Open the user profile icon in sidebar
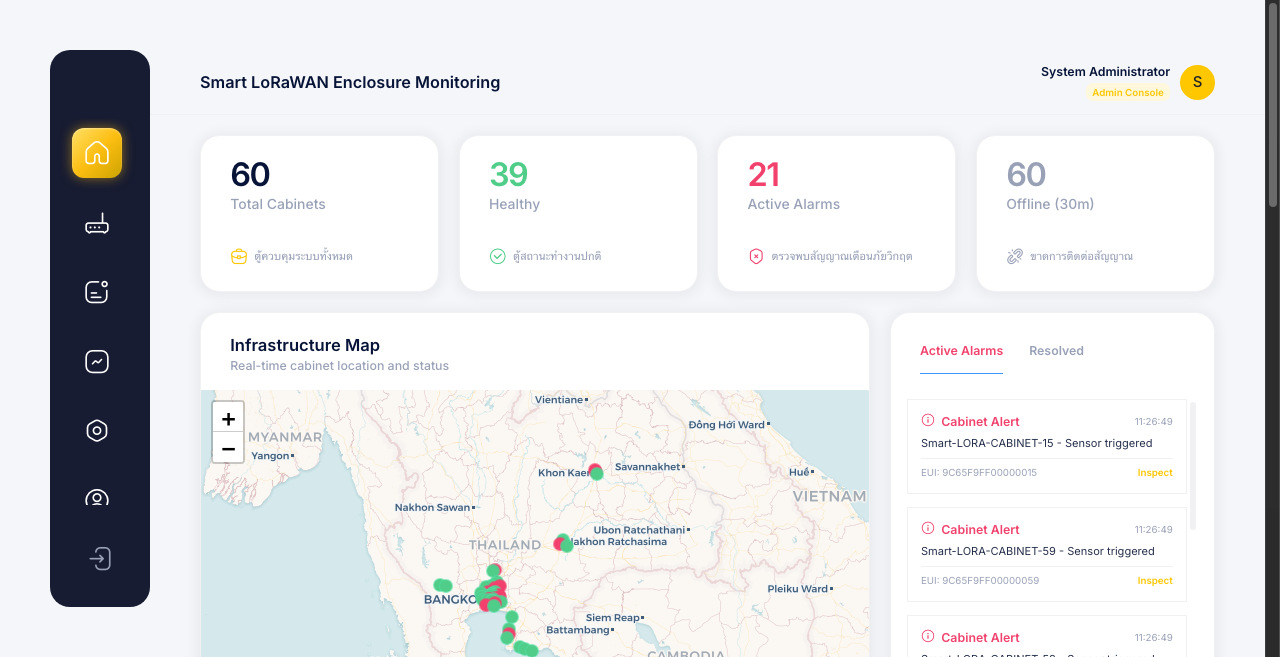Screen dimensions: 1280x657 pos(97,497)
